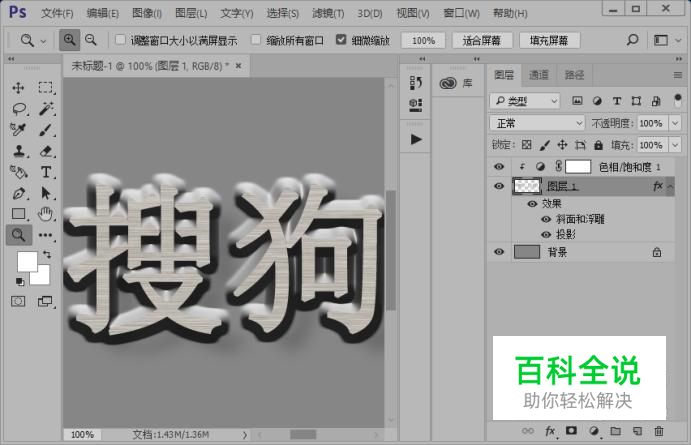691x445 pixels.
Task: Open the Actions play panel icon
Action: point(416,140)
